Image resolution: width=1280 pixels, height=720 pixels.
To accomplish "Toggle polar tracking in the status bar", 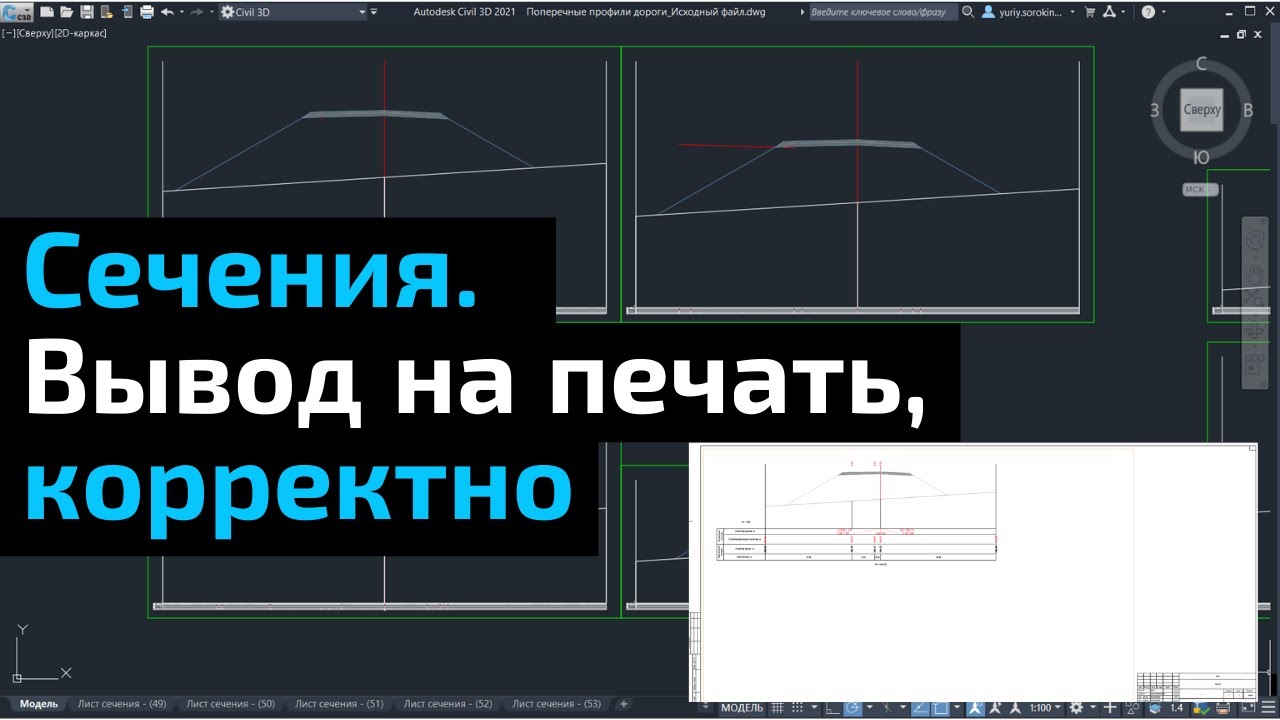I will coord(853,708).
